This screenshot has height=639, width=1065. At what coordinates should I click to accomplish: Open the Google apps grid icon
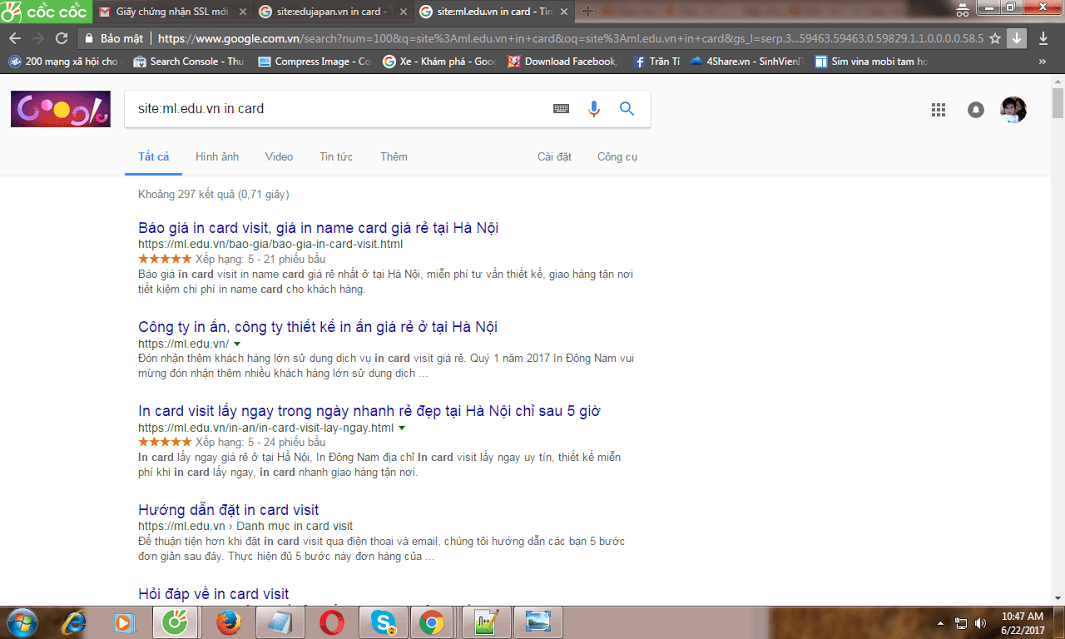point(939,109)
